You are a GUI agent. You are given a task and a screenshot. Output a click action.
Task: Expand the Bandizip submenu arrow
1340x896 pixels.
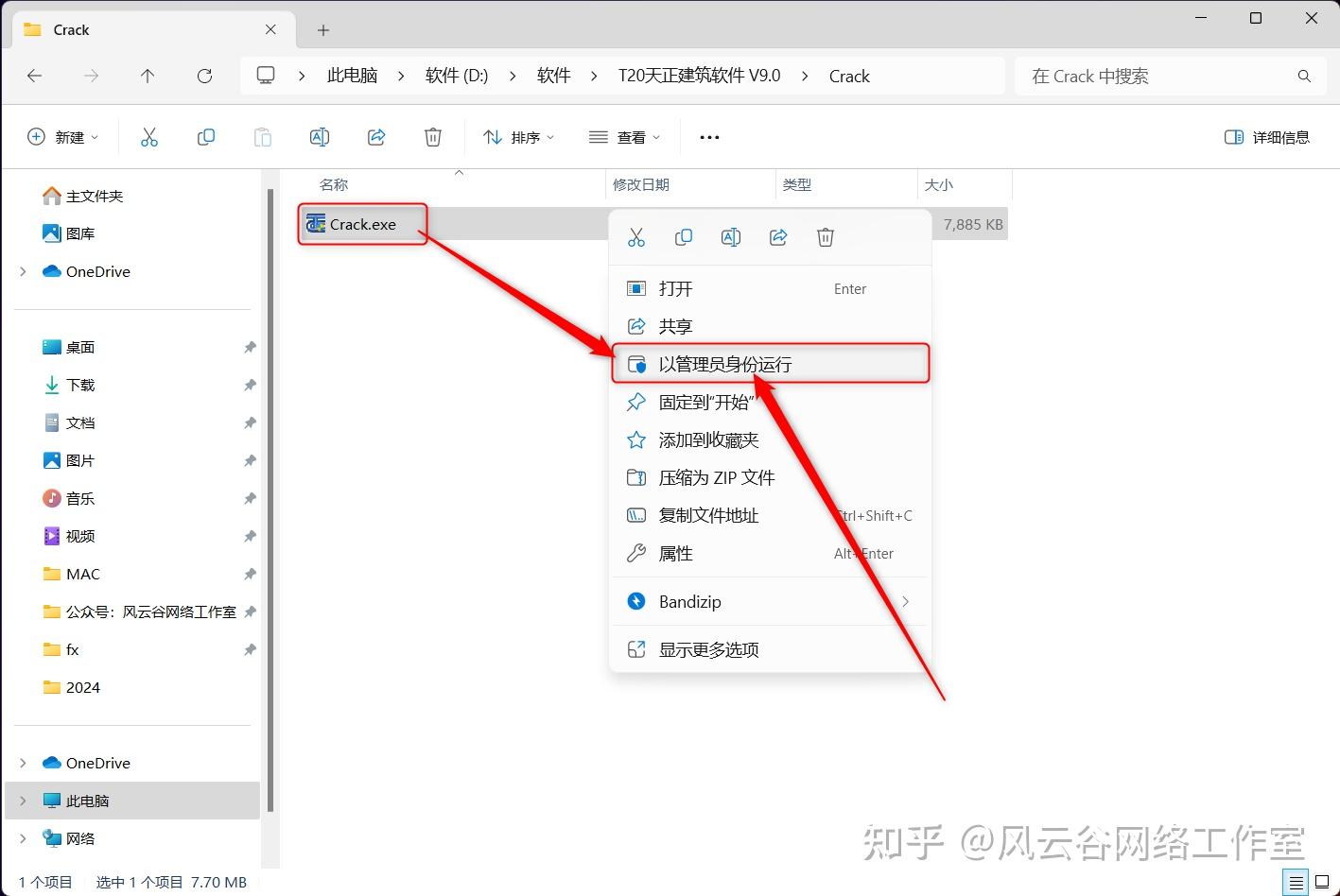click(905, 601)
